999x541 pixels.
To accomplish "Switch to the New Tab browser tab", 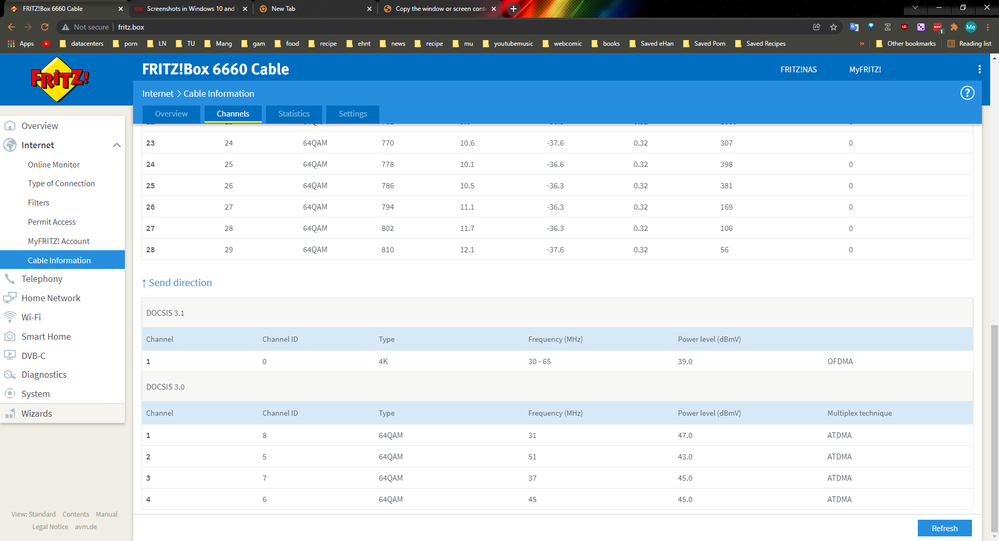I will click(x=314, y=8).
